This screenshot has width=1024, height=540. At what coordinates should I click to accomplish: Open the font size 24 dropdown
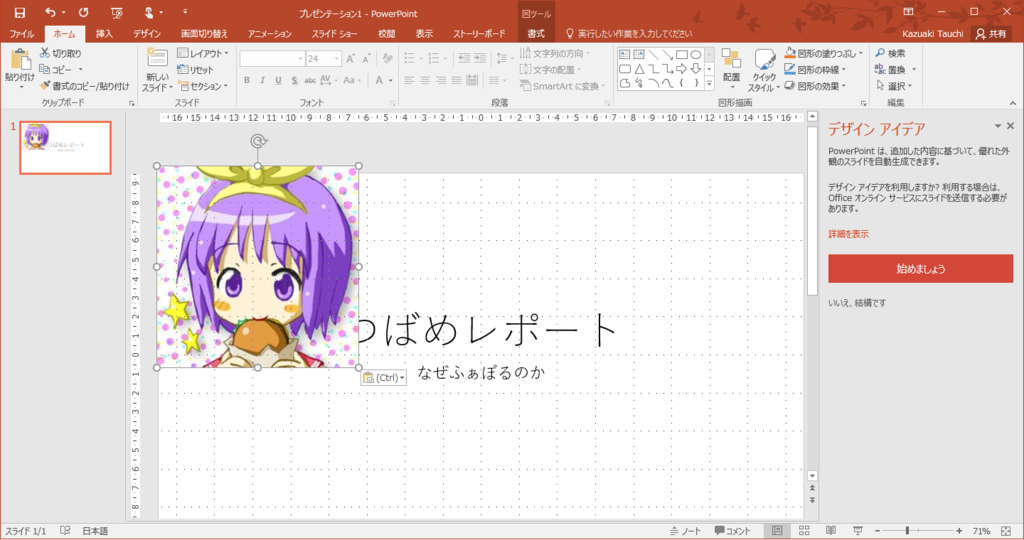point(336,59)
